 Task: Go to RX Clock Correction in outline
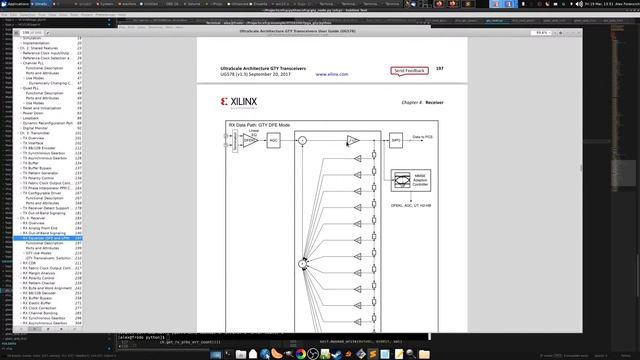pos(39,308)
